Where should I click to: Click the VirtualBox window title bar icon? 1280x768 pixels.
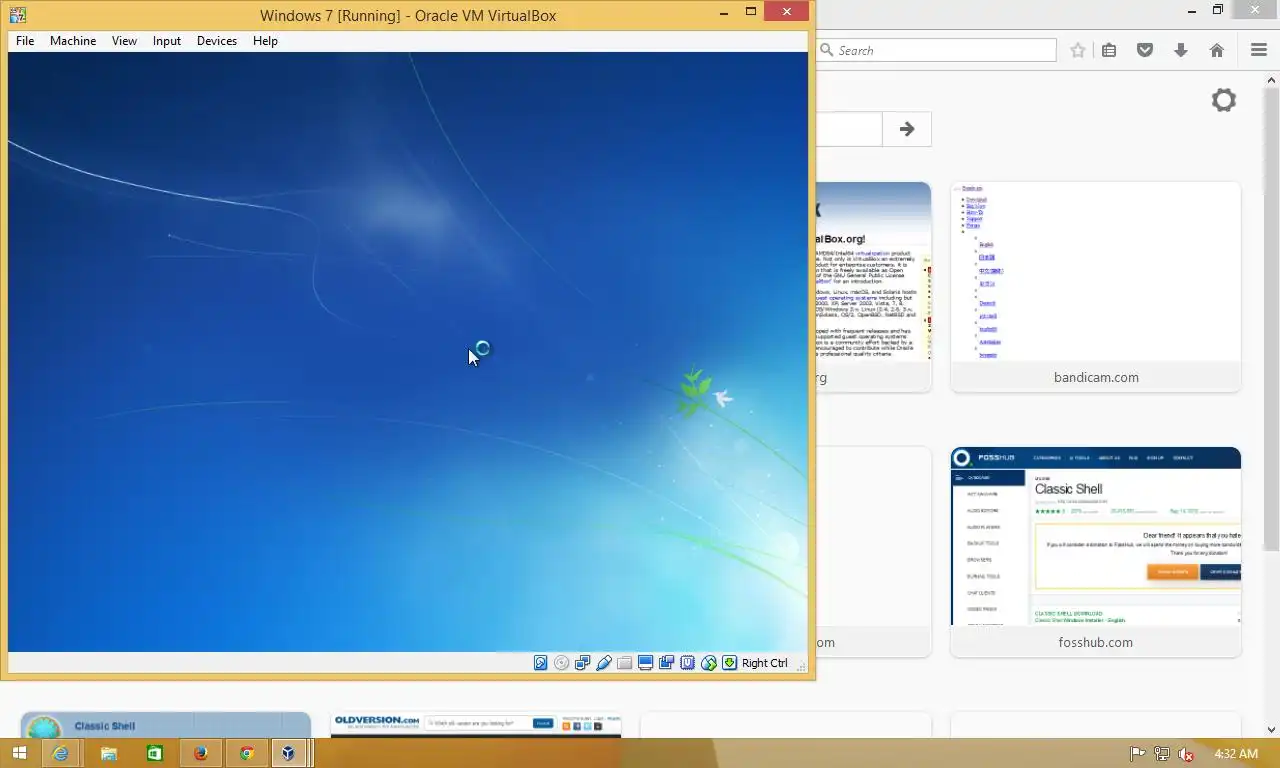[18, 15]
